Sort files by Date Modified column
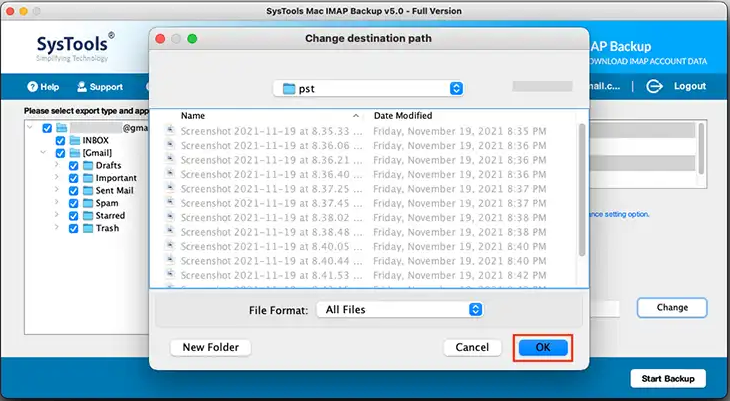This screenshot has height=401, width=730. click(x=403, y=116)
